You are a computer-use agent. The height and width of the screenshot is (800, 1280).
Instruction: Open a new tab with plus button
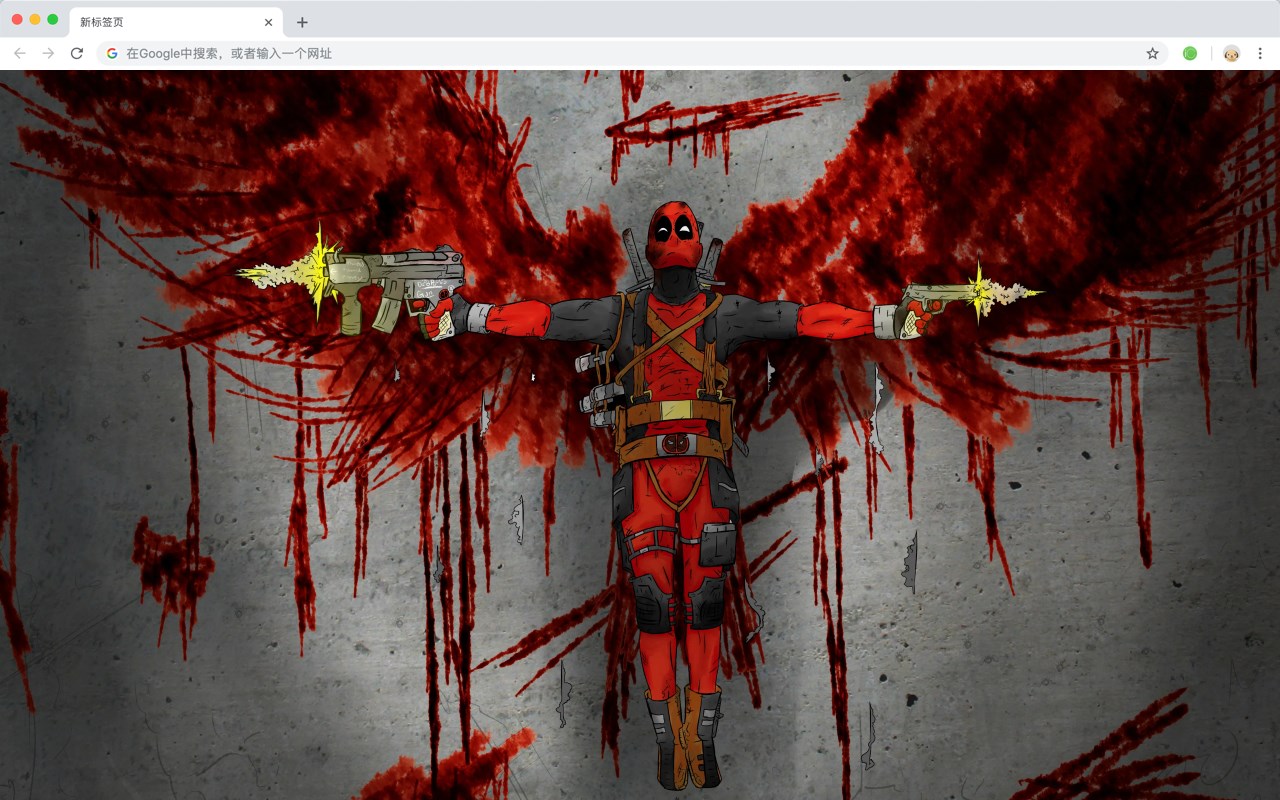click(302, 22)
